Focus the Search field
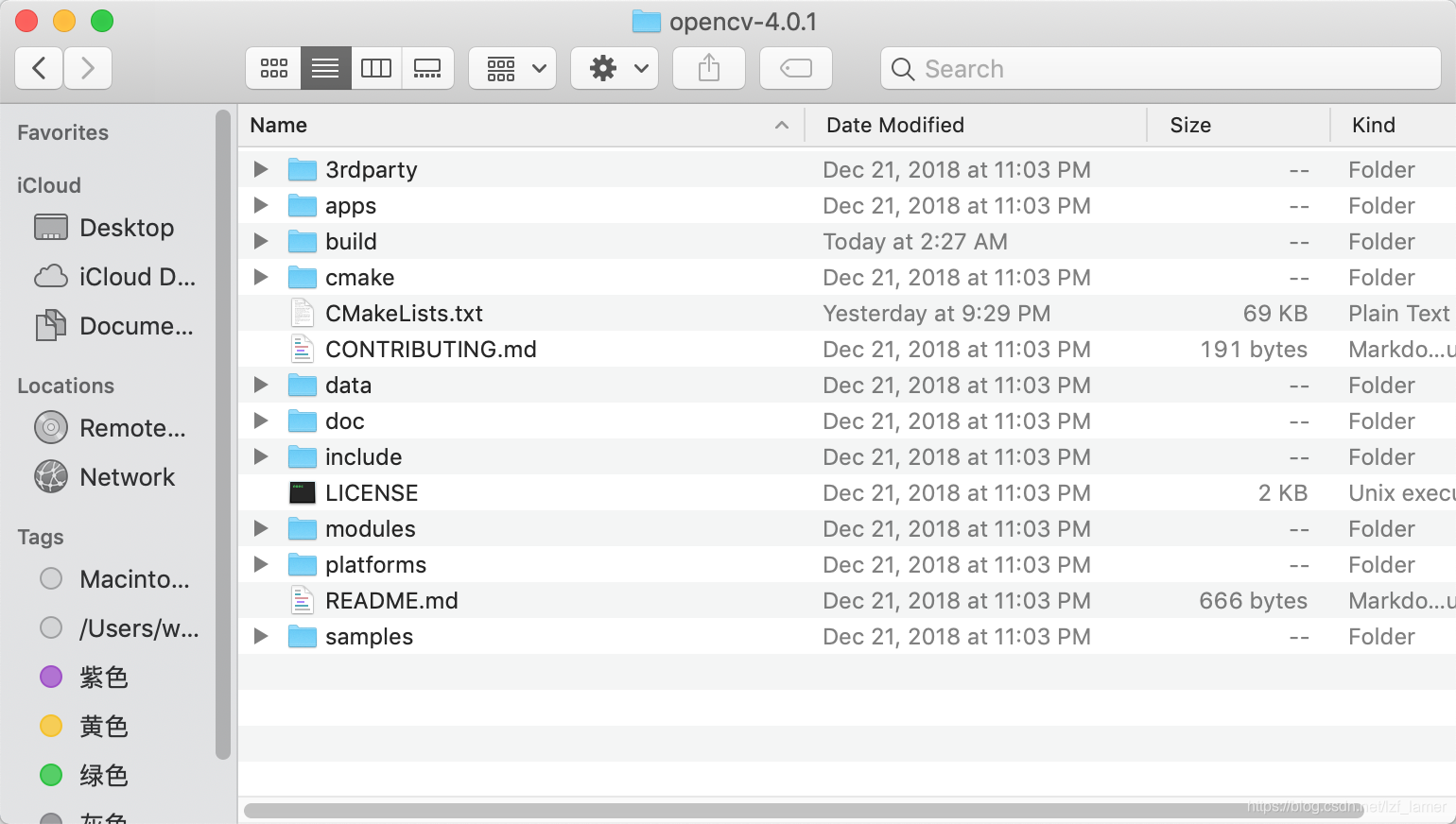This screenshot has height=824, width=1456. [1161, 68]
